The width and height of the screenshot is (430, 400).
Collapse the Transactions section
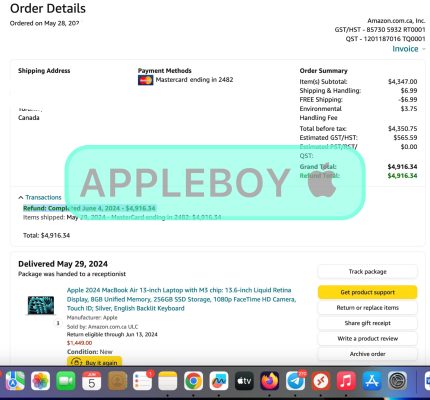[40, 197]
